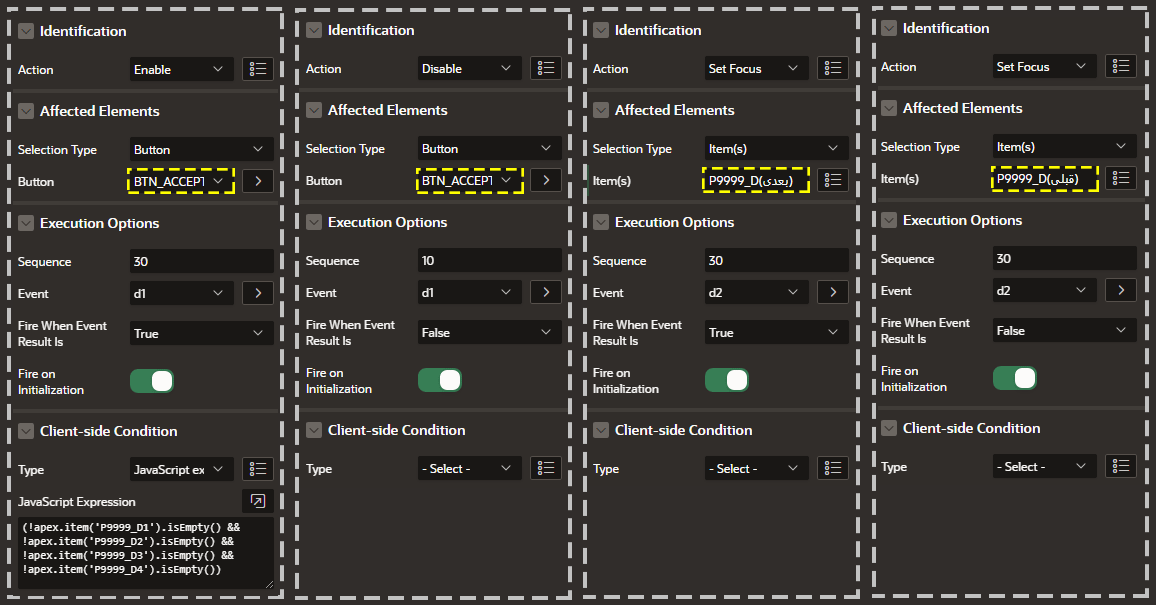Viewport: 1156px width, 605px height.
Task: Collapse Identification section, Set Focus True panel
Action: (x=601, y=30)
